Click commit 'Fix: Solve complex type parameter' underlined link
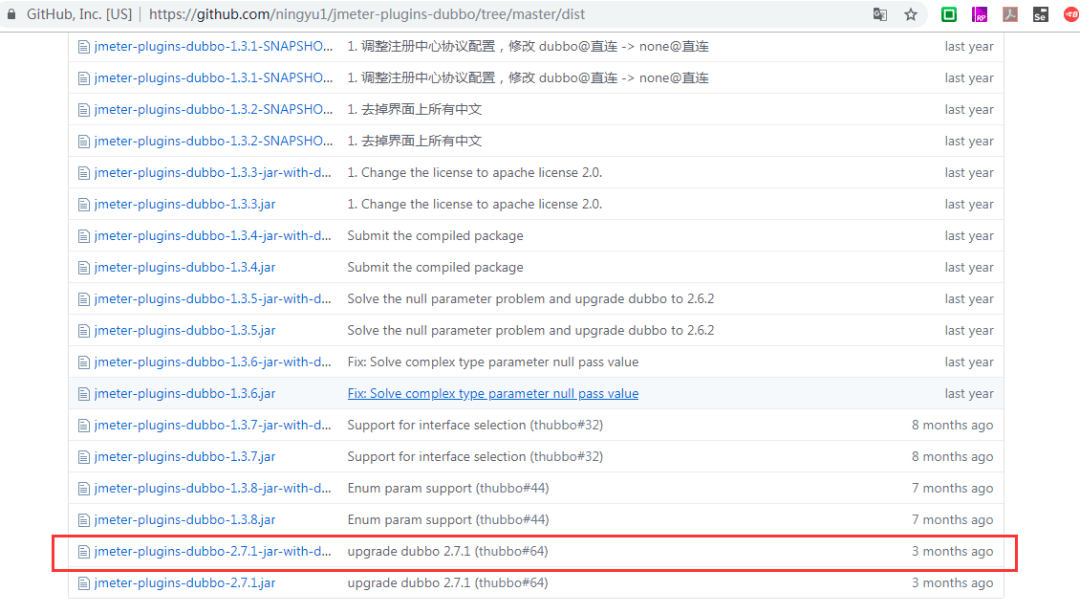This screenshot has width=1080, height=614. pos(492,394)
